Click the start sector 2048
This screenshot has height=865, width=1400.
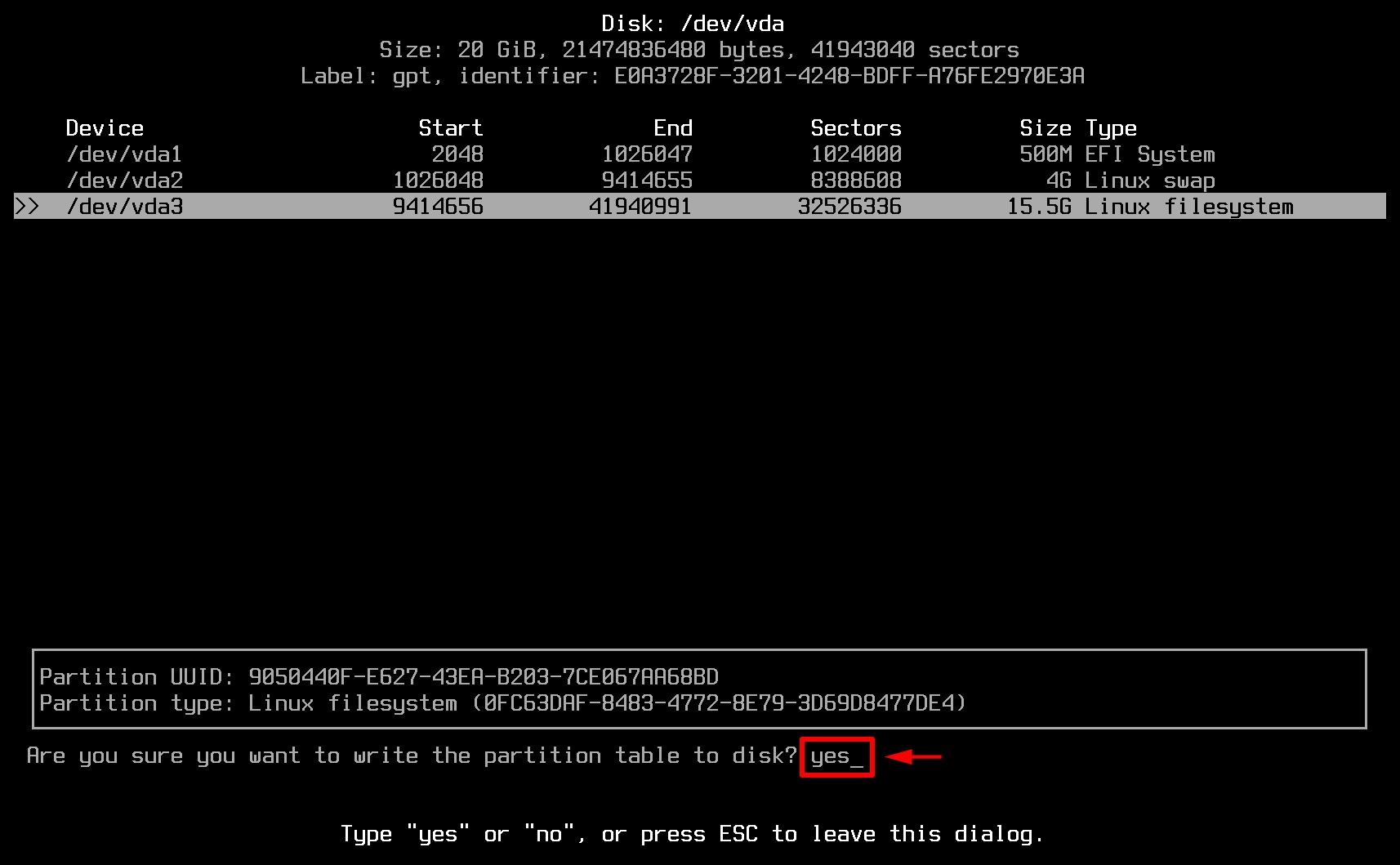pyautogui.click(x=457, y=154)
